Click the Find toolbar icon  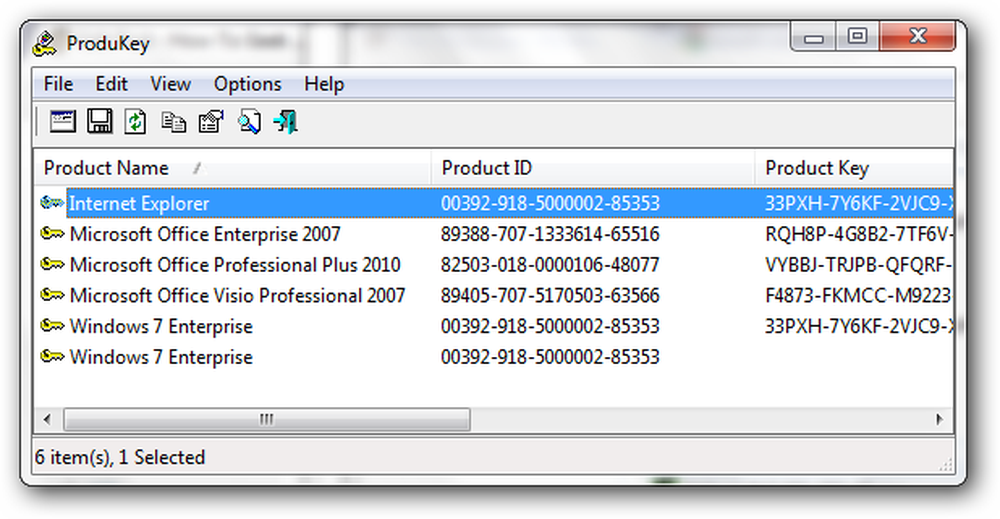(x=249, y=121)
